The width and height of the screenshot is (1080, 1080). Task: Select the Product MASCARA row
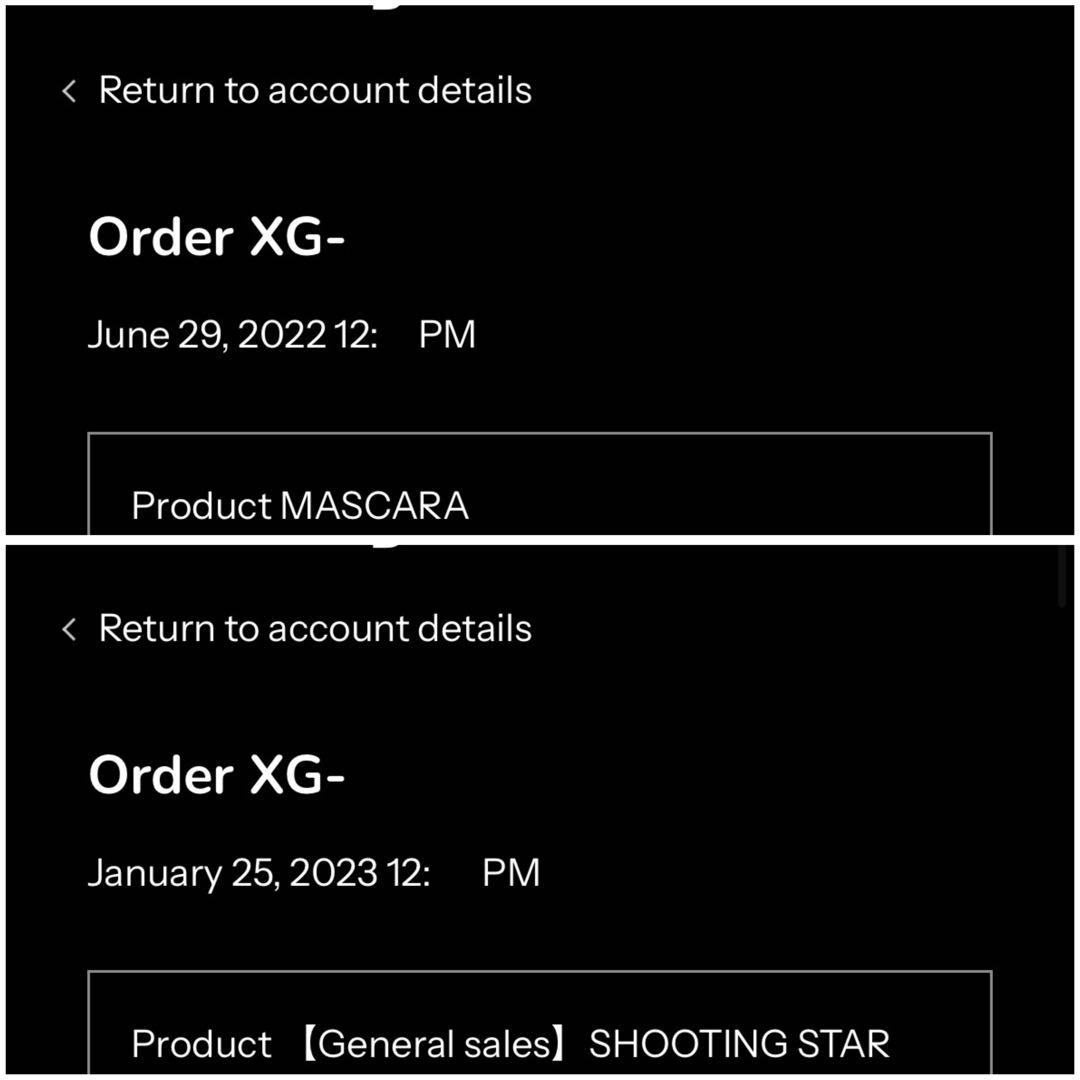point(301,505)
